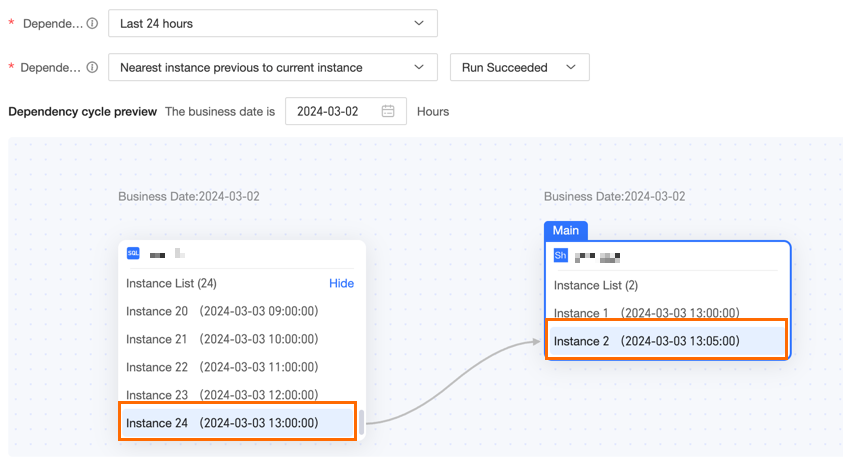Select Instance 2 (13:05:00) in Main node

pyautogui.click(x=667, y=341)
